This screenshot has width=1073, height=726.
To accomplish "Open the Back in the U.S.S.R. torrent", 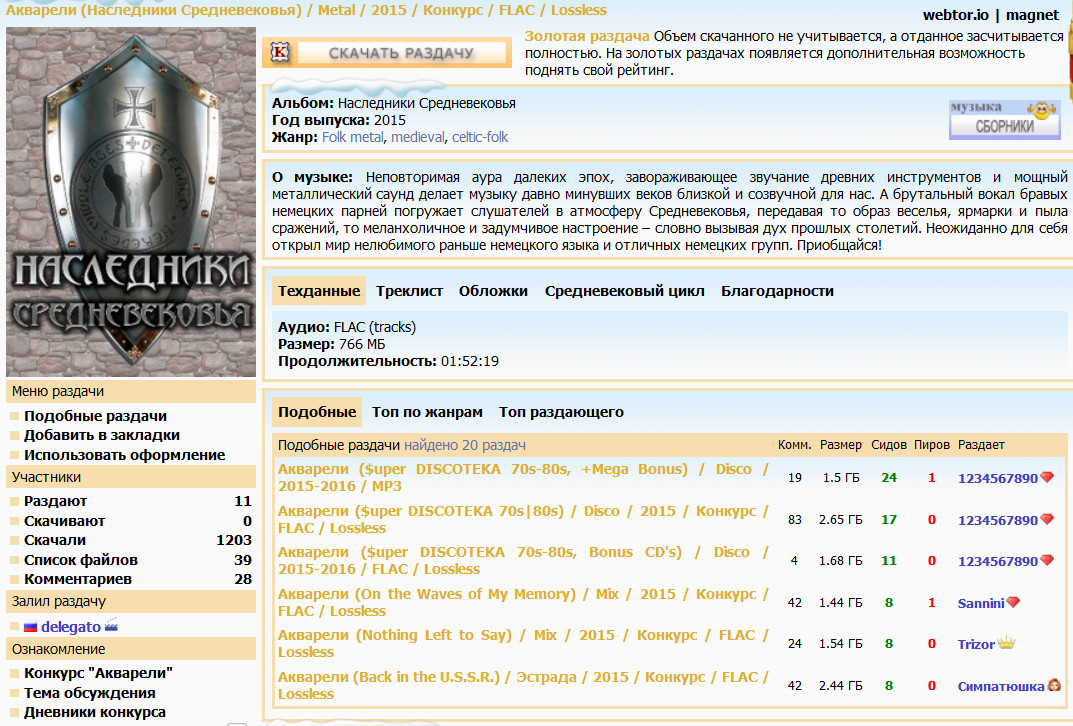I will (523, 685).
